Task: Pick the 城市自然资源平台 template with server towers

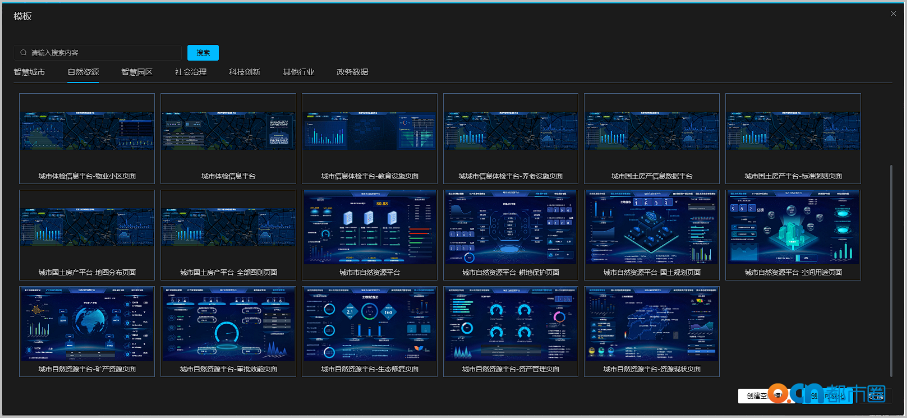Action: click(x=370, y=226)
